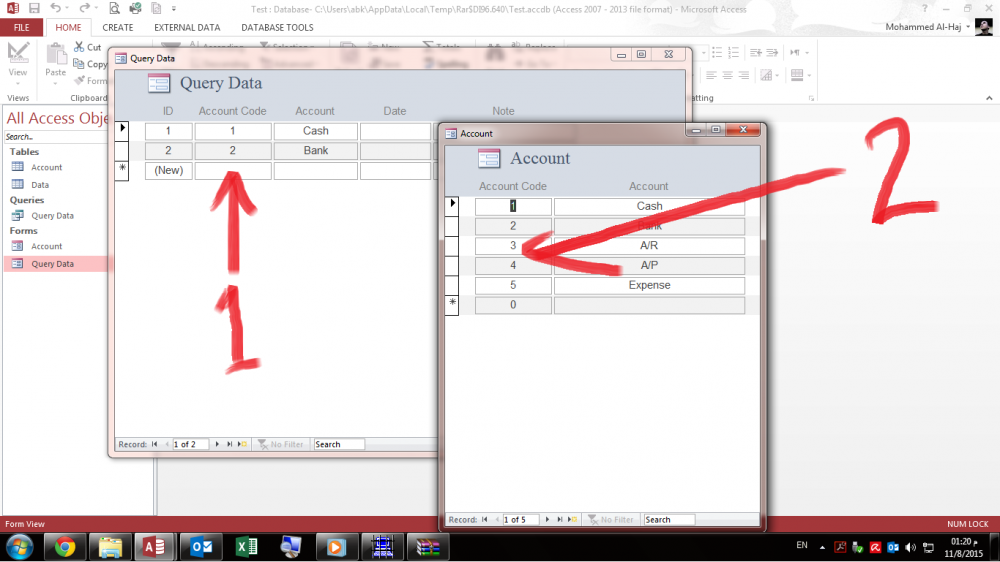Open Account form in navigation pane

click(47, 246)
